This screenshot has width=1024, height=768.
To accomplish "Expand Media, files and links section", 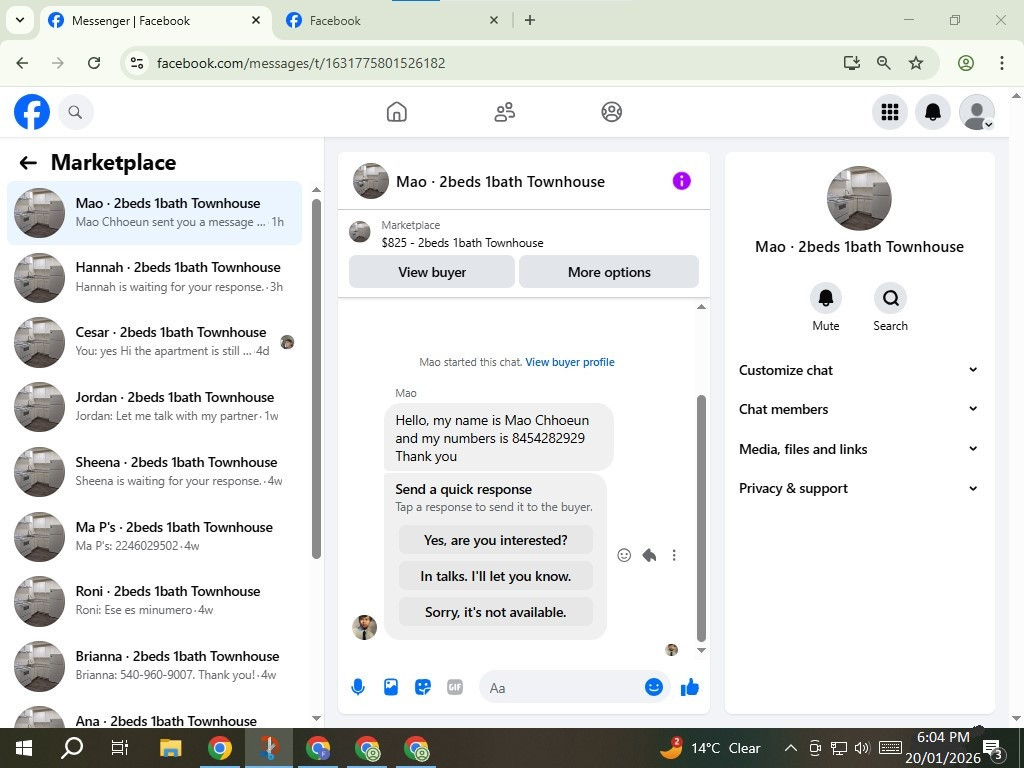I will pyautogui.click(x=859, y=449).
